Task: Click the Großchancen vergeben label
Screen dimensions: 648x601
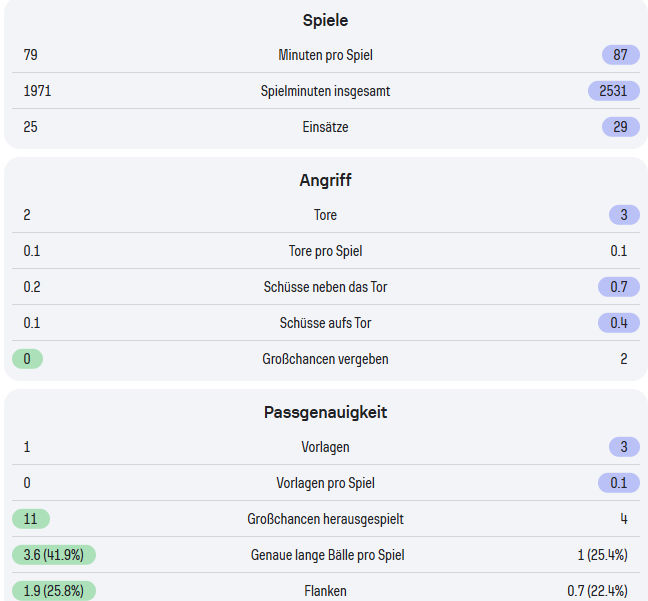Action: point(325,359)
